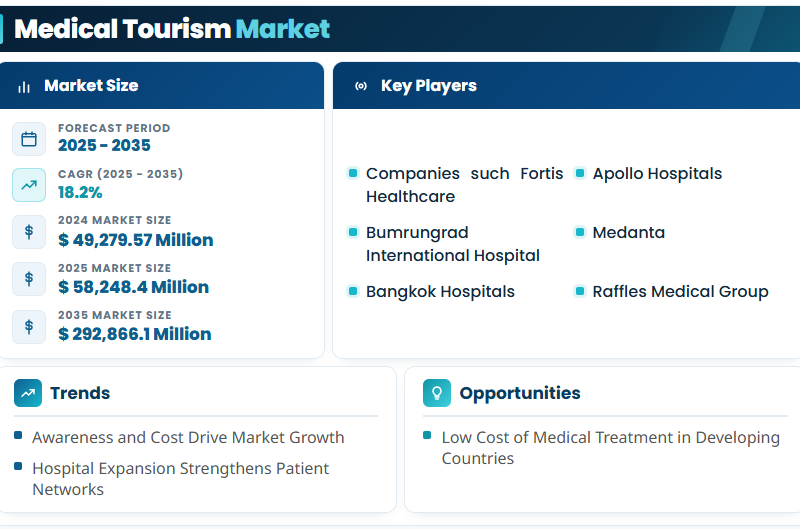Click the bullet beside Bangkok Hospitals
This screenshot has height=529, width=800.
[x=353, y=291]
